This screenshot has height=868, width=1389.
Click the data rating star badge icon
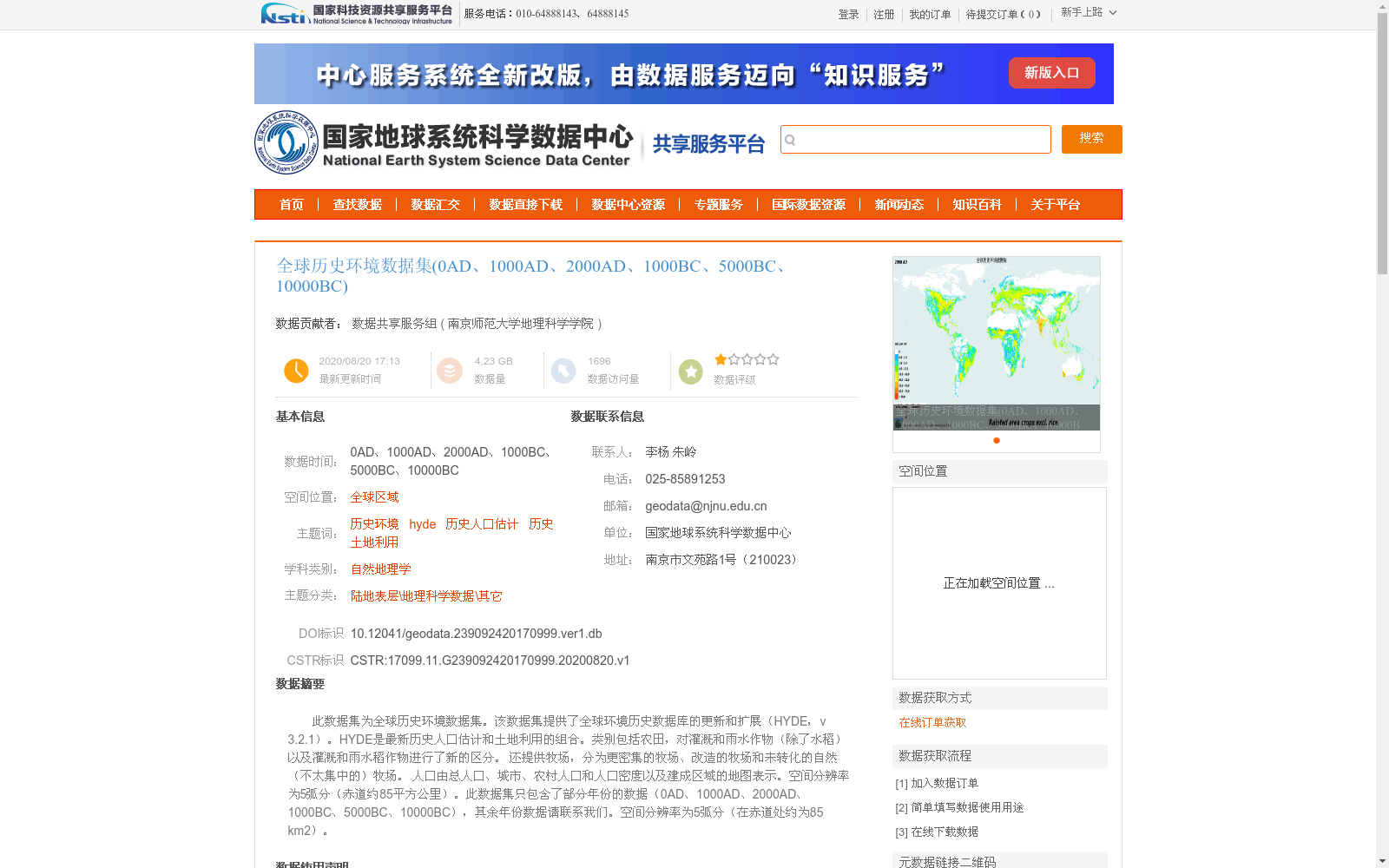[x=691, y=372]
